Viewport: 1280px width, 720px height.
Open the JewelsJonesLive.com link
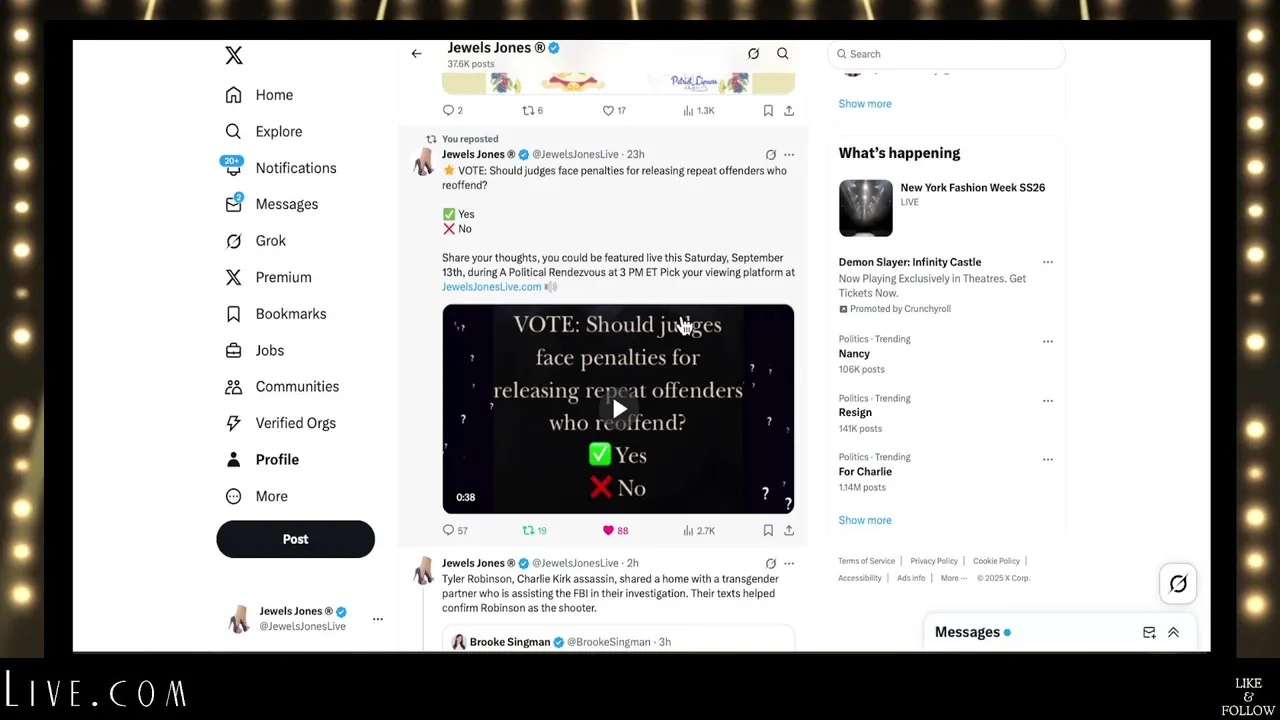(x=491, y=287)
